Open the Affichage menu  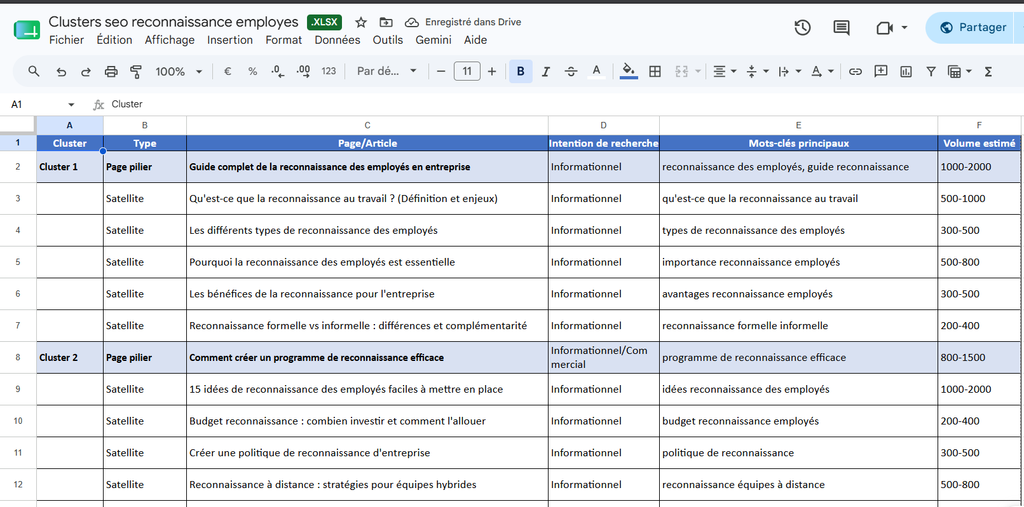point(170,40)
